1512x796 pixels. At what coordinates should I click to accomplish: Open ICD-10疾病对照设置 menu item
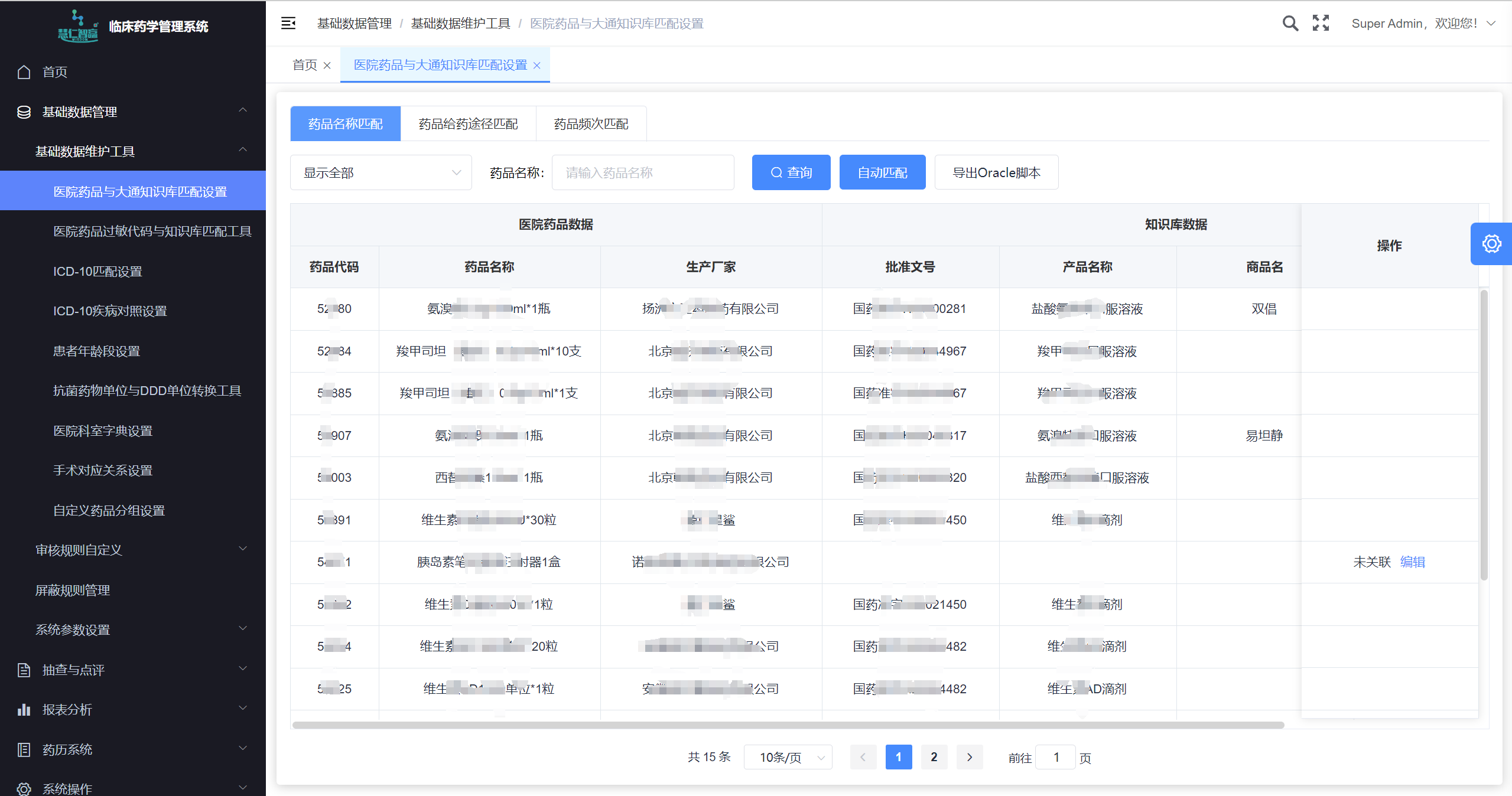tap(133, 311)
